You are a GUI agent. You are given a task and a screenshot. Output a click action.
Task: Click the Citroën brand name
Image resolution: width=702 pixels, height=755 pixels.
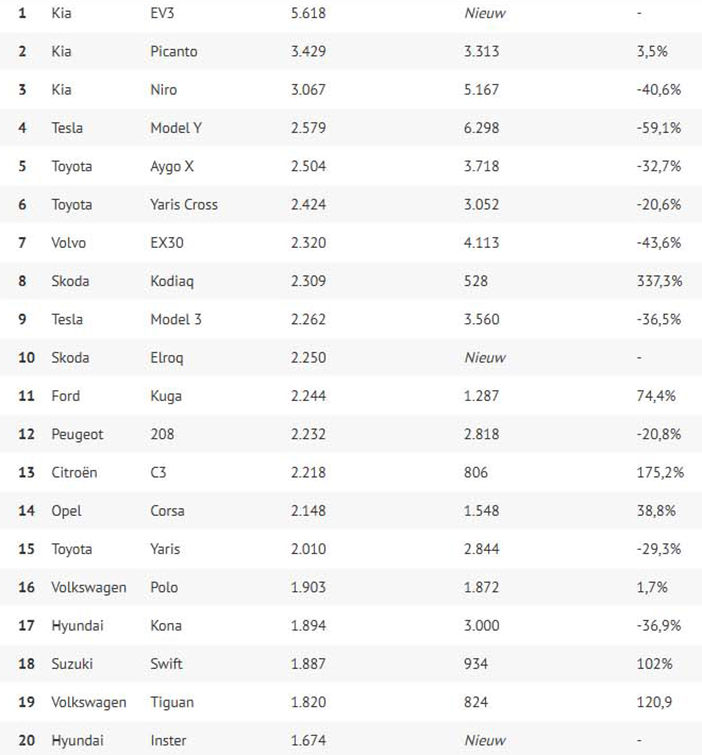click(x=74, y=472)
